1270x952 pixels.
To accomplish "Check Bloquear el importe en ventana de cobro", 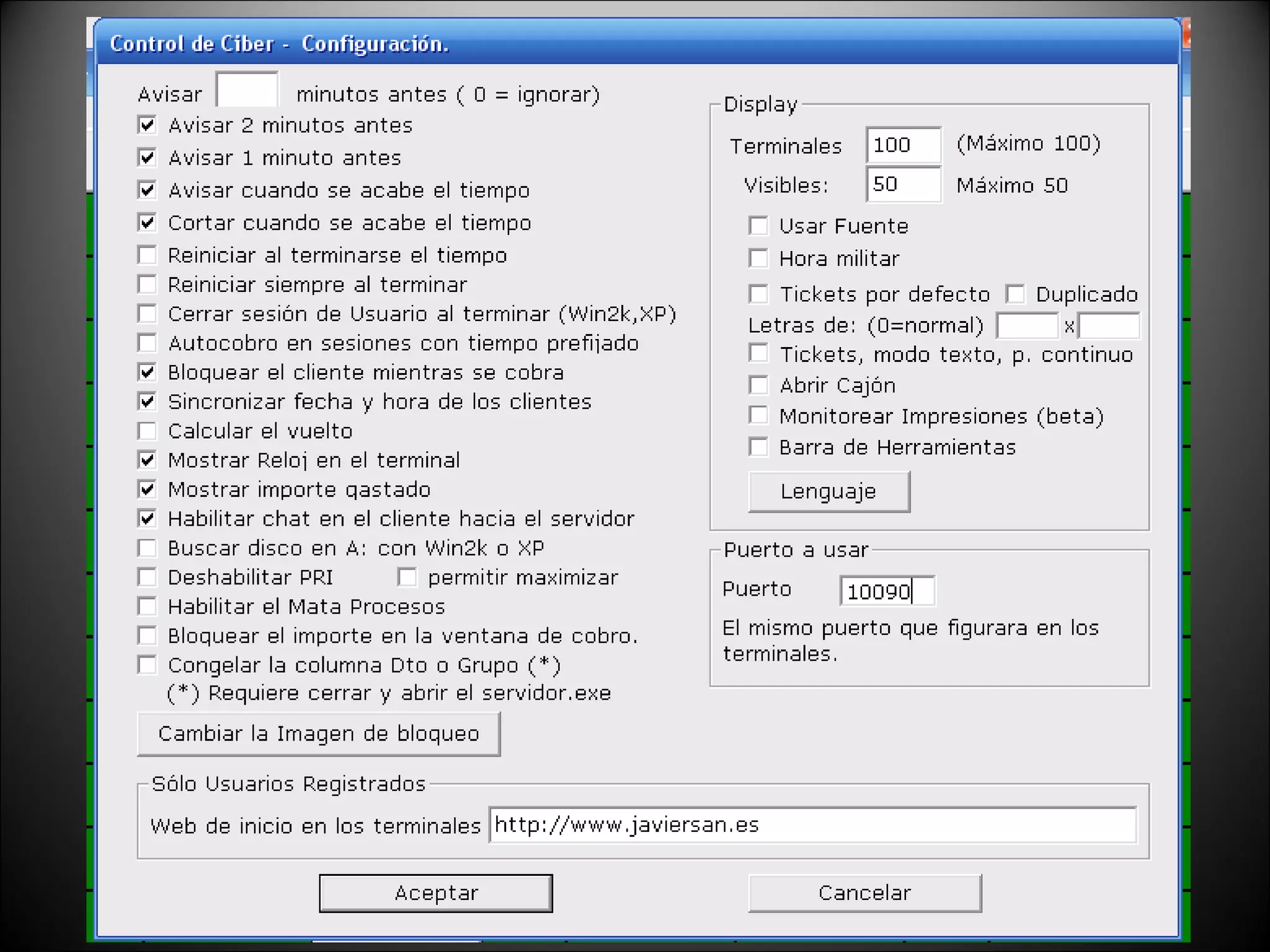I will [147, 635].
